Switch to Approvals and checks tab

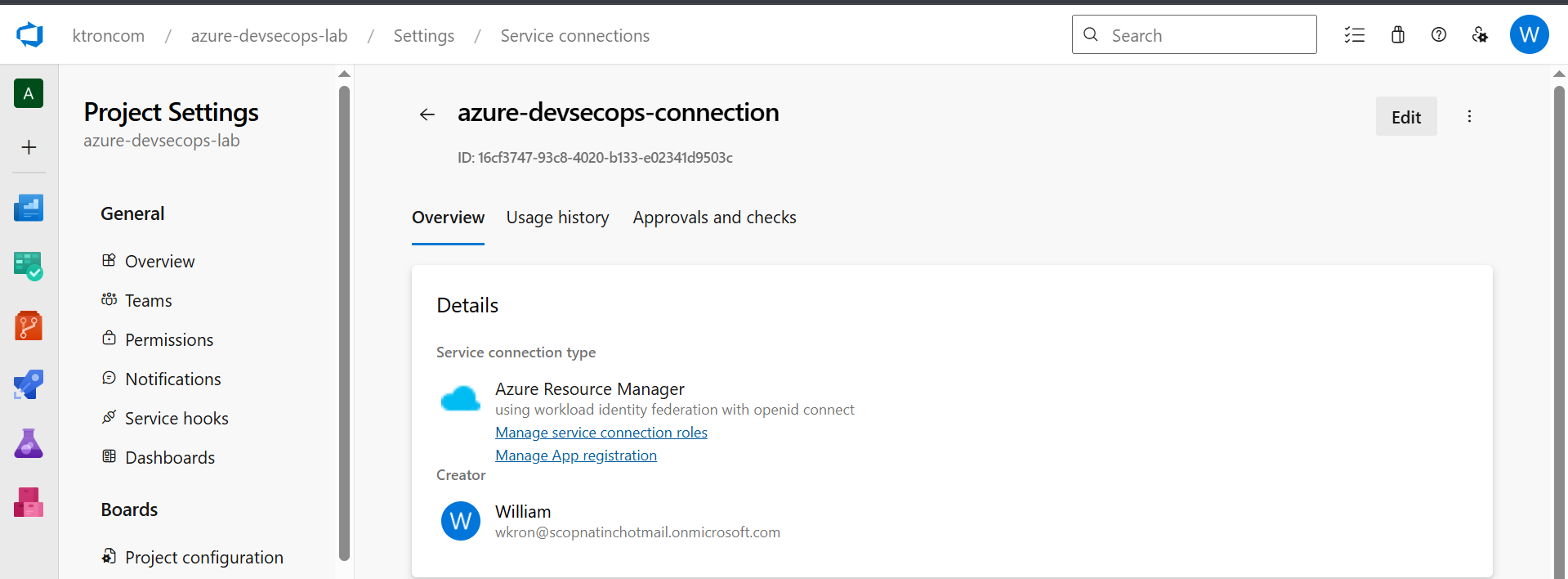pos(714,218)
